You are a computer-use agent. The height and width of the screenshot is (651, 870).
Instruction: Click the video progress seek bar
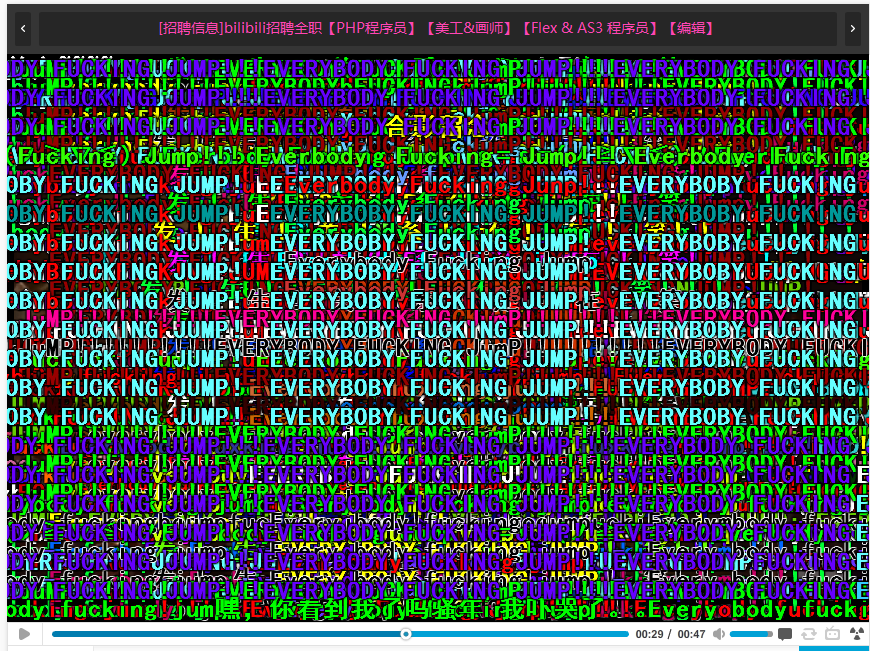tap(340, 634)
